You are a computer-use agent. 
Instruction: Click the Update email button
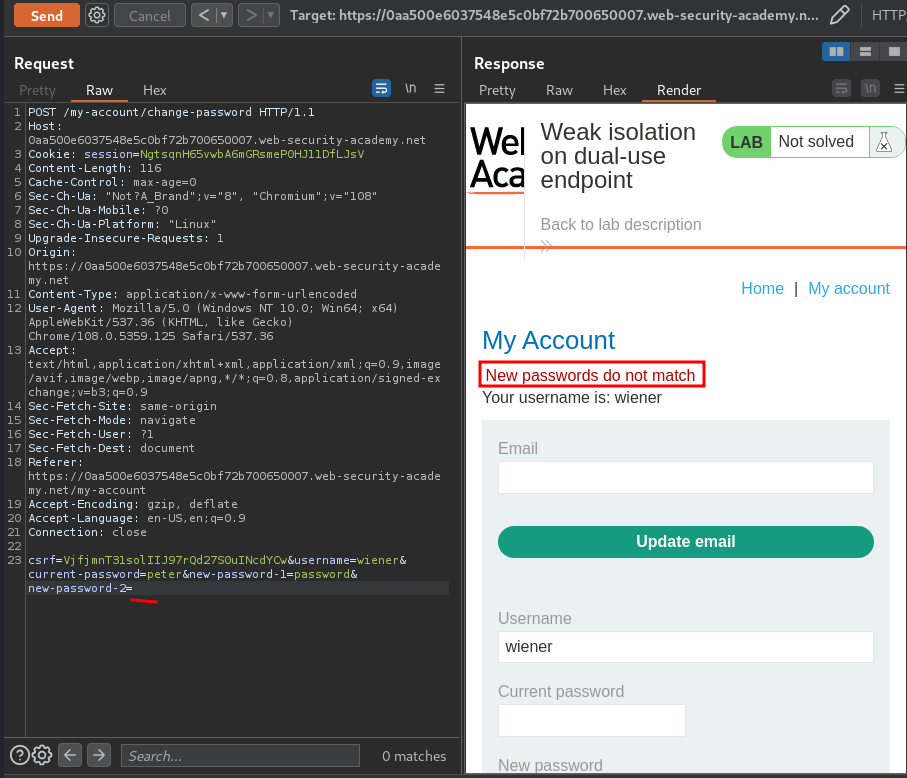[x=685, y=542]
